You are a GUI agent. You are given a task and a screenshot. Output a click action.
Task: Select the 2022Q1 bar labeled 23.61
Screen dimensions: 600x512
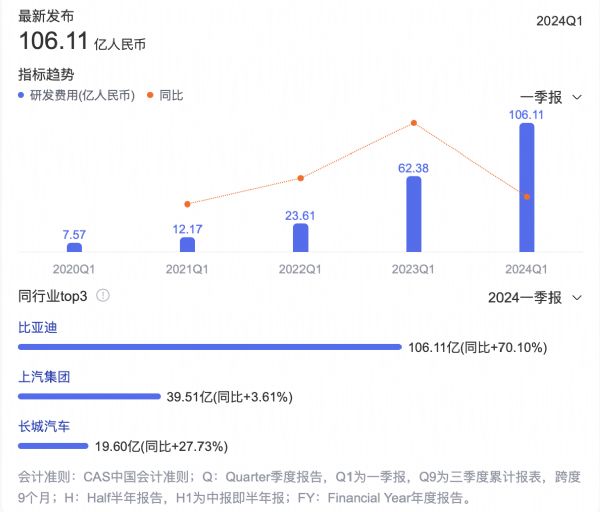pos(300,238)
